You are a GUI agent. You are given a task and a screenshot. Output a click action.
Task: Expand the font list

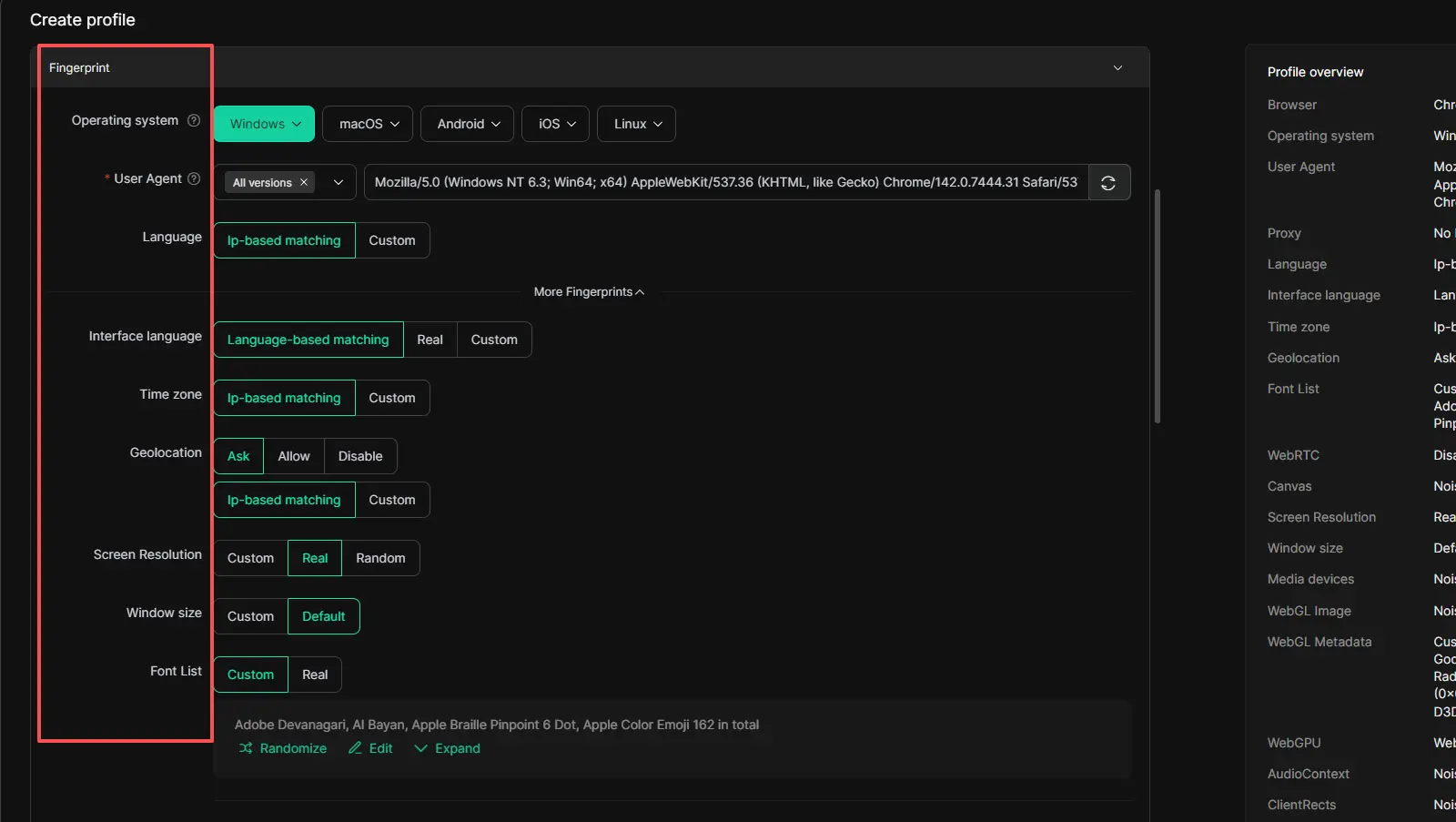[447, 748]
